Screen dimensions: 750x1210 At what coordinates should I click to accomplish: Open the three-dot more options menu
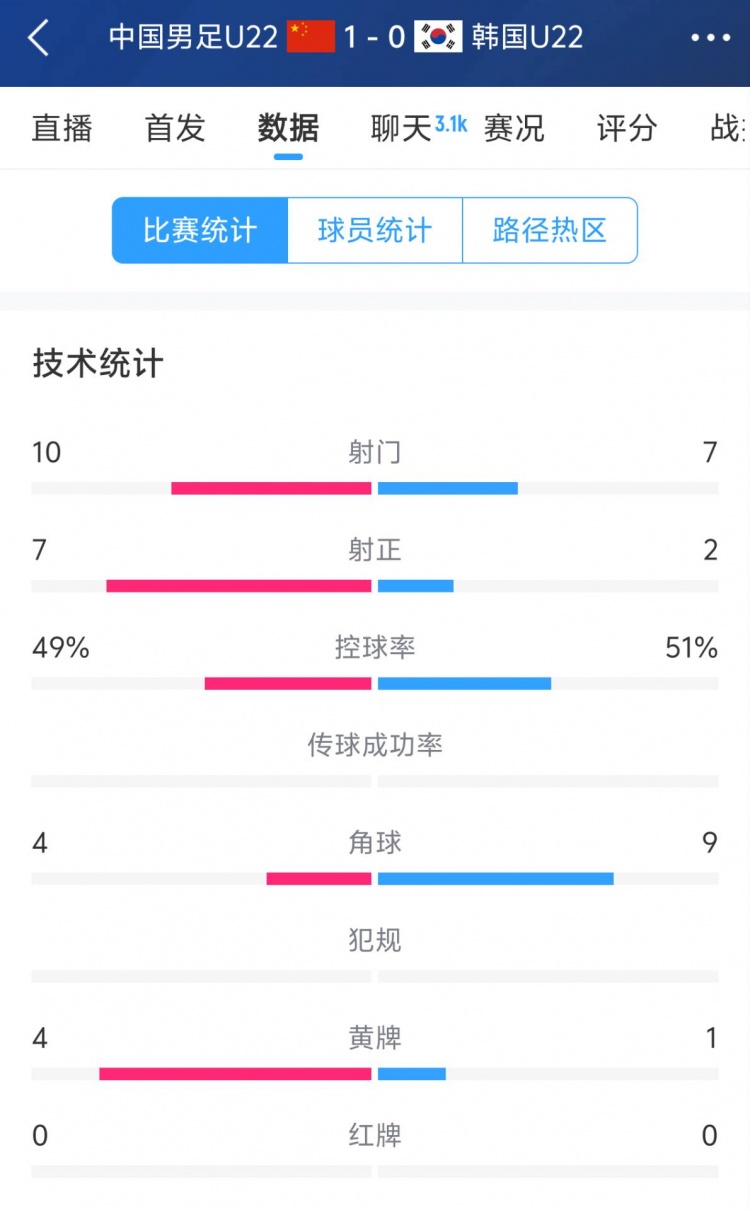711,38
